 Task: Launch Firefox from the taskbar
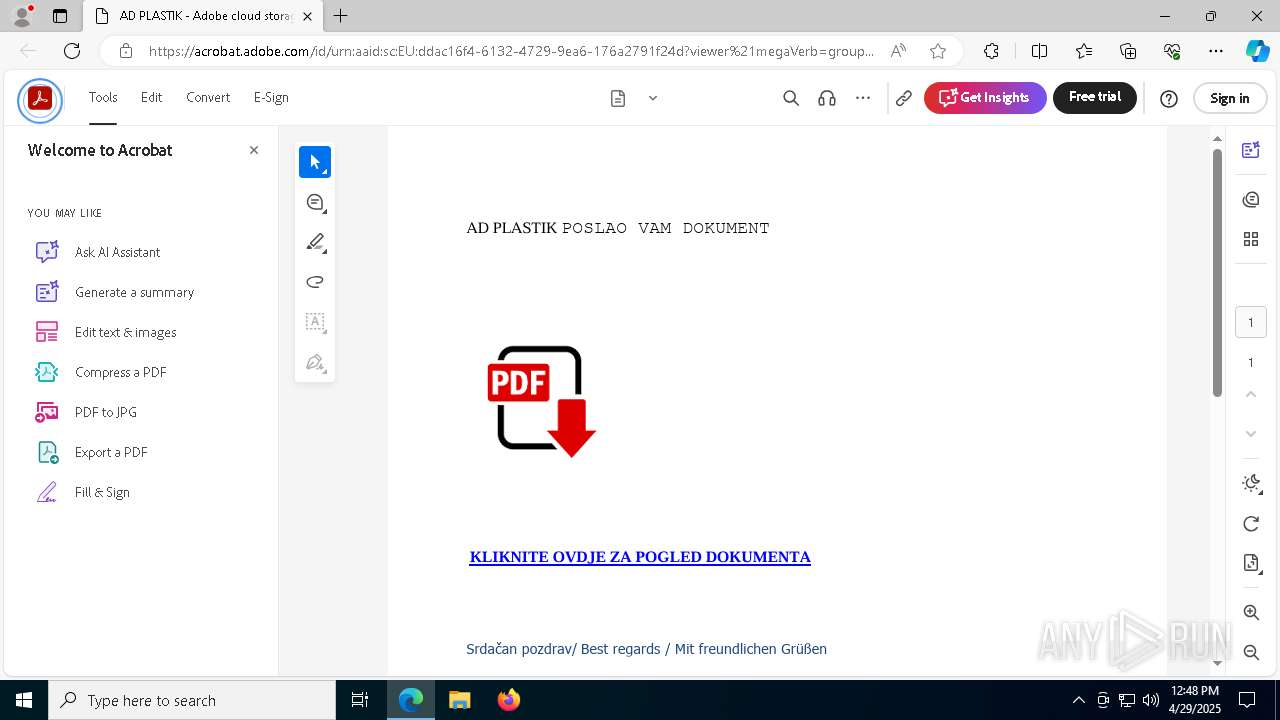(509, 700)
